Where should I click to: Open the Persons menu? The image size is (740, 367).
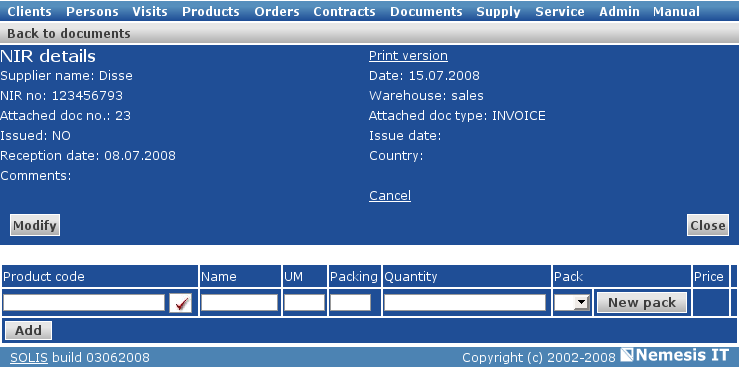point(92,12)
